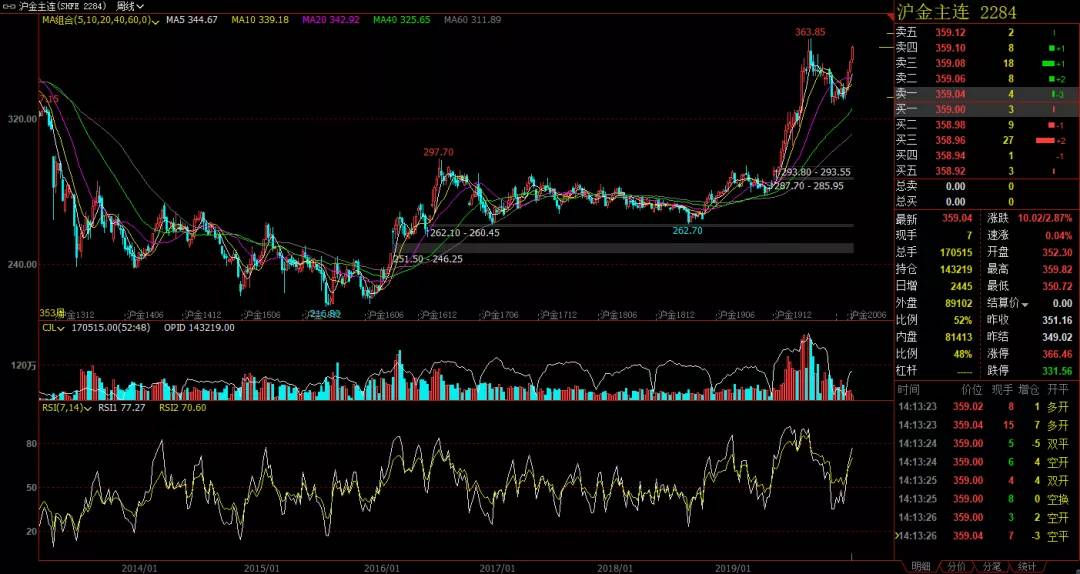Click the 内盘 81413 value
The height and width of the screenshot is (574, 1080).
point(958,337)
